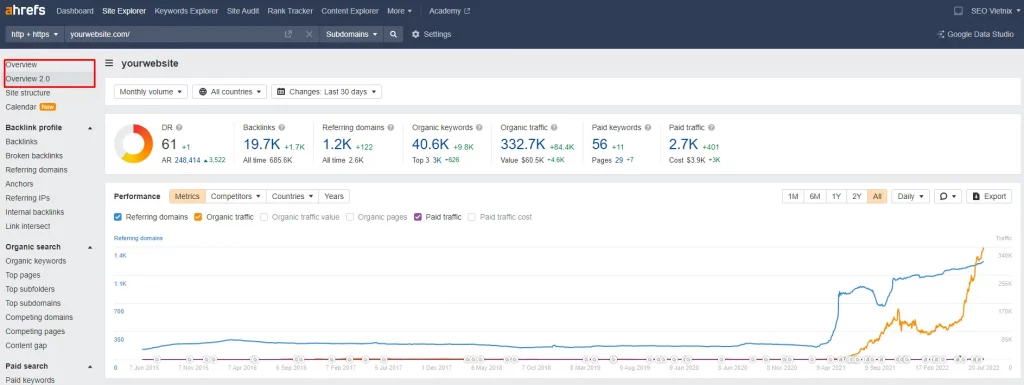Screen dimensions: 1024x385
Task: Enable the Organic pages checkbox
Action: [350, 217]
